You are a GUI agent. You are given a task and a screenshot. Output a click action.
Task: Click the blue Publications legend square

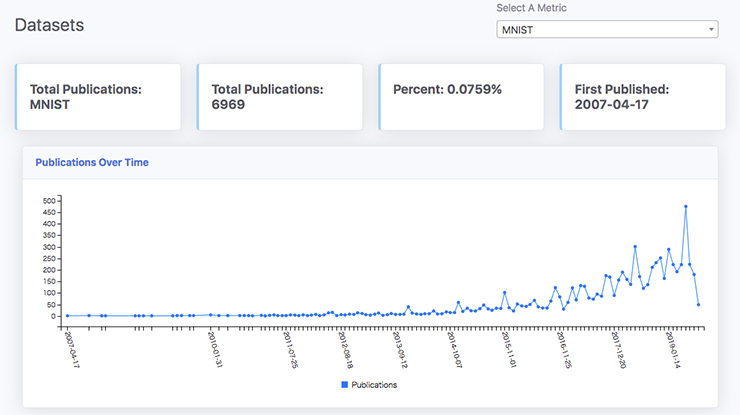click(345, 384)
